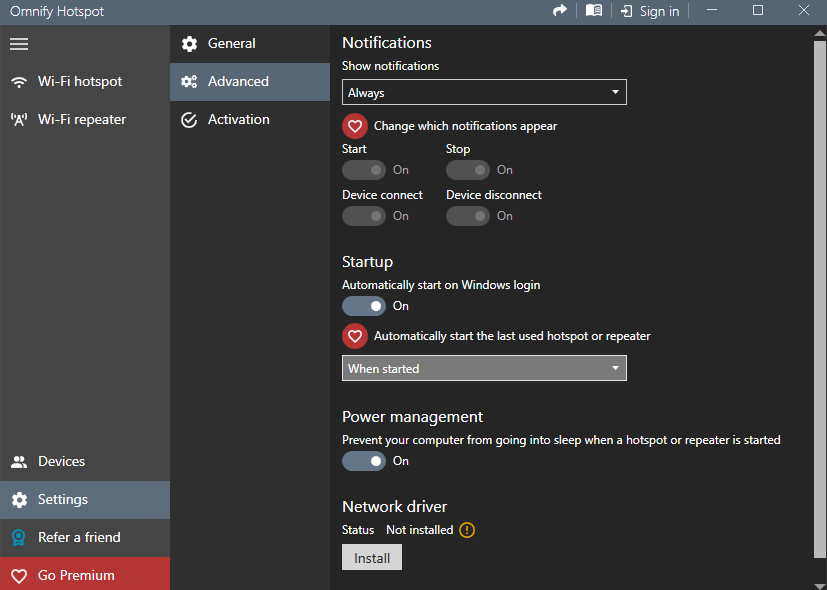Click the 'Change which notifications appear' text
Screen dimensions: 827x590
click(465, 126)
